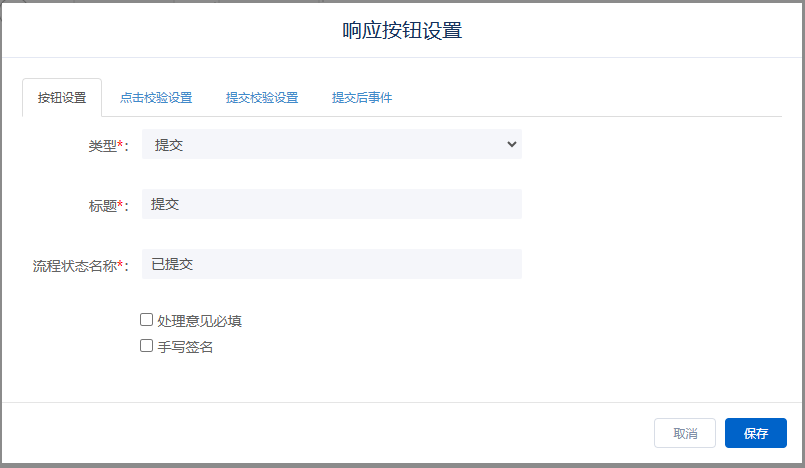The image size is (805, 468).
Task: Click the 流程状态名称 field label
Action: (74, 266)
